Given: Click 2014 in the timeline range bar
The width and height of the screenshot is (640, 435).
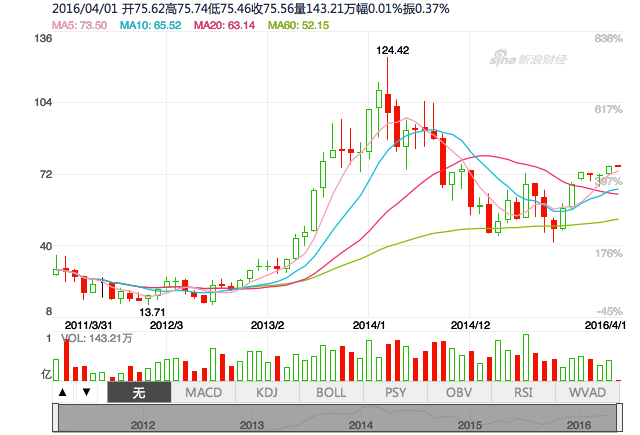Looking at the screenshot, I should pos(360,425).
